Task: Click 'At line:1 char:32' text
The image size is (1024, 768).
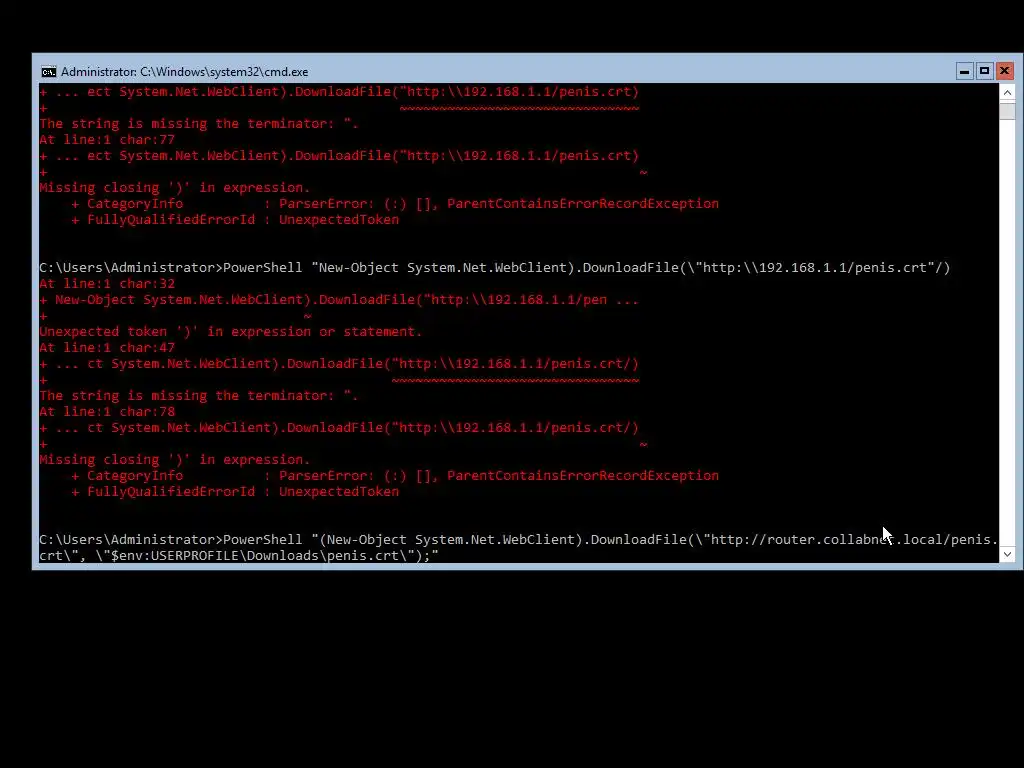Action: click(107, 284)
